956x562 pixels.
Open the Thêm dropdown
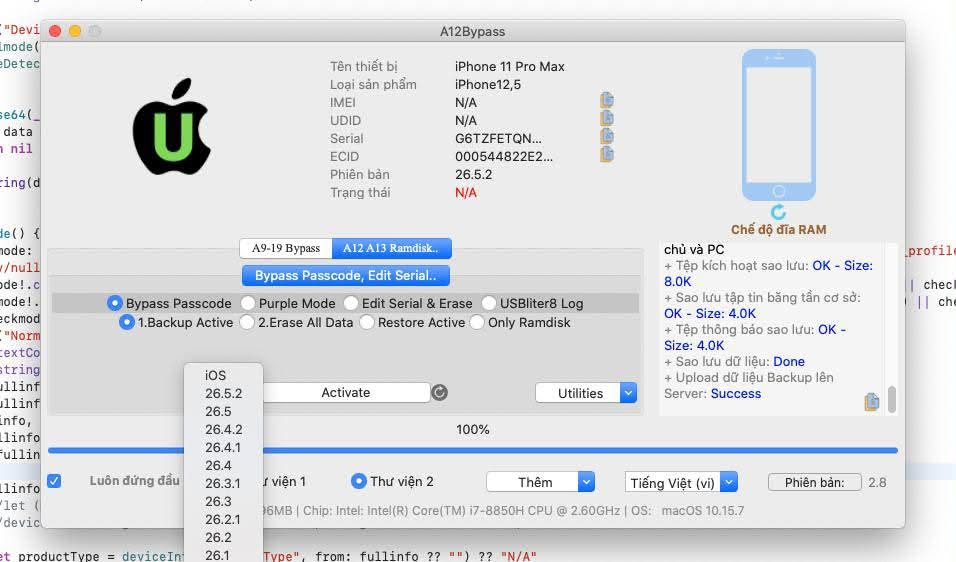pyautogui.click(x=540, y=482)
